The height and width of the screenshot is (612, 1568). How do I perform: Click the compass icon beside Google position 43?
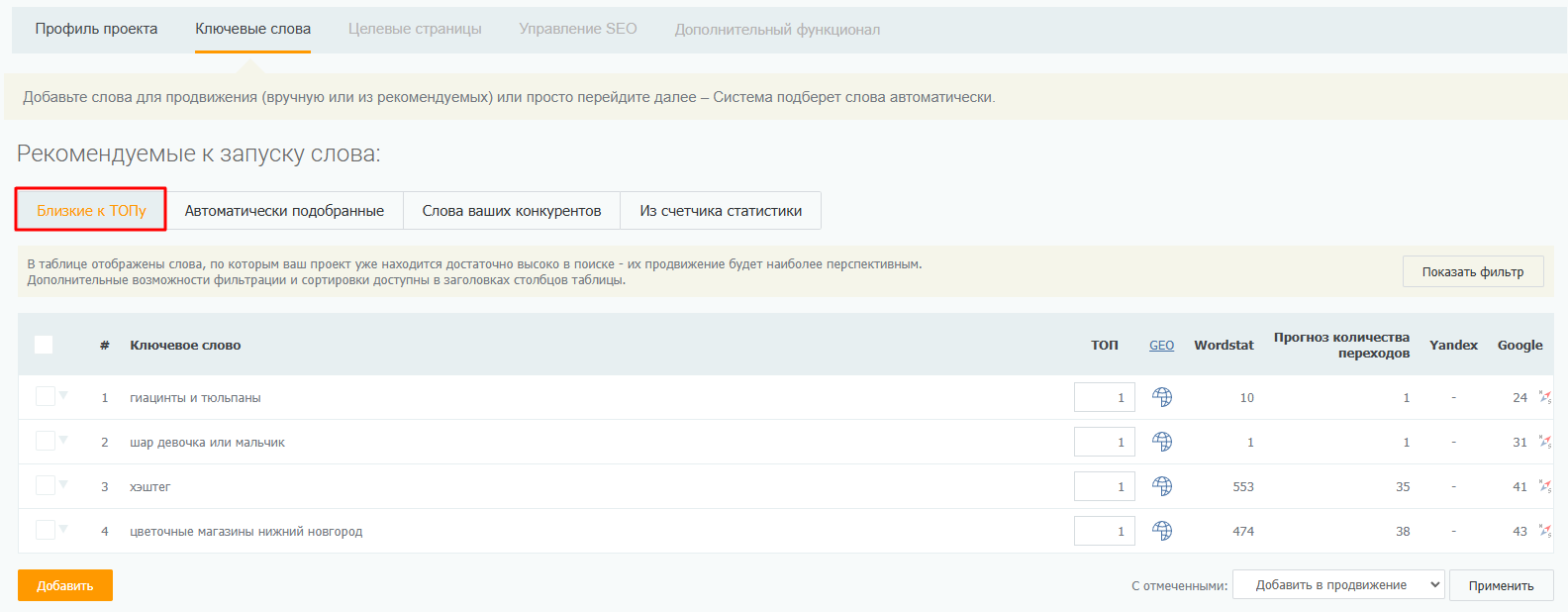(1544, 531)
